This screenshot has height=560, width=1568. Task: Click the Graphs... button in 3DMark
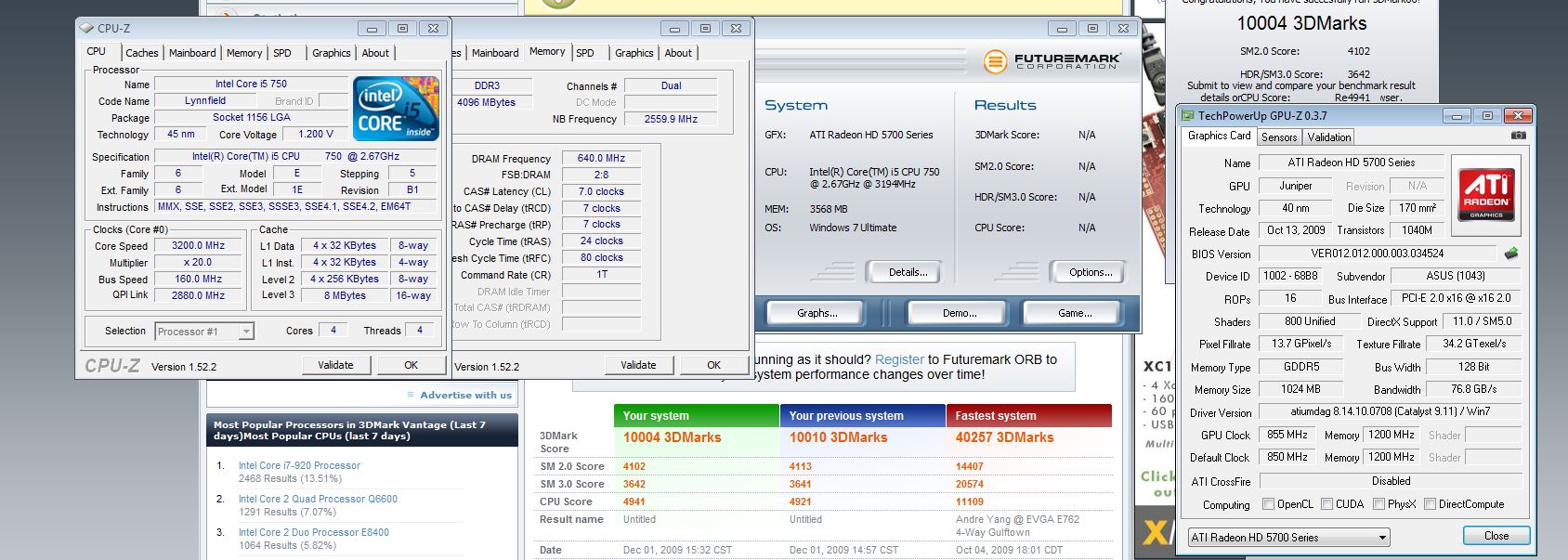click(817, 313)
